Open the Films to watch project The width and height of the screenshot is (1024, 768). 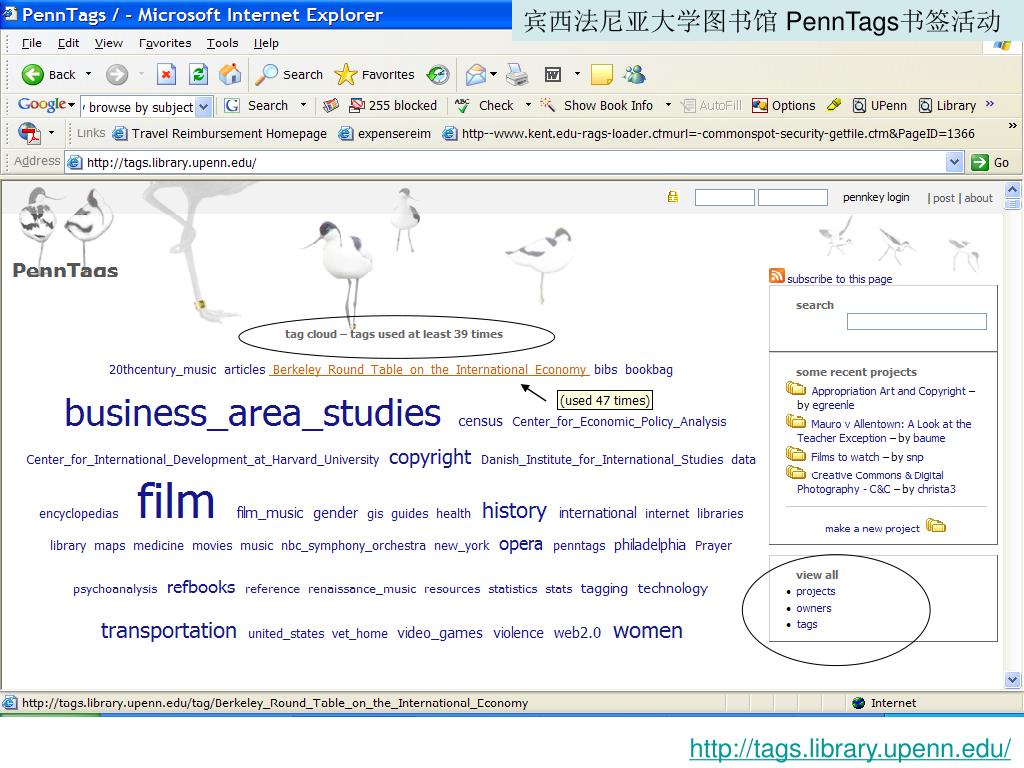coord(845,457)
